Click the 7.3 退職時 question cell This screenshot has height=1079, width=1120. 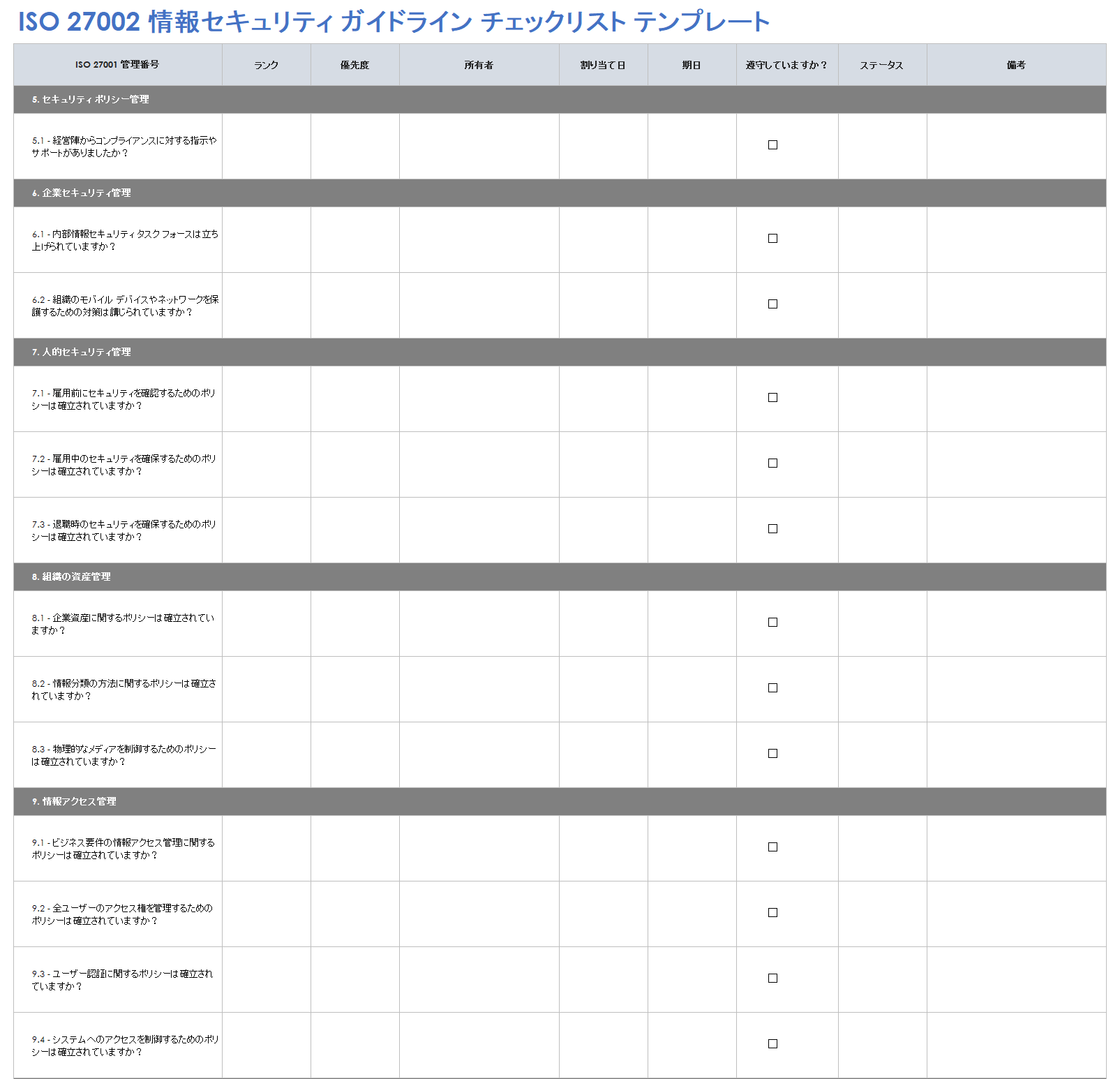(118, 530)
